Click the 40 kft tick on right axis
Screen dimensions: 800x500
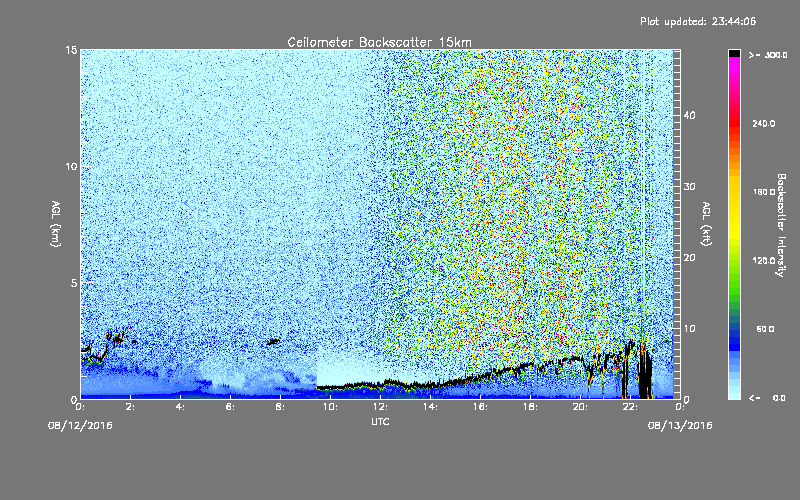pyautogui.click(x=689, y=115)
